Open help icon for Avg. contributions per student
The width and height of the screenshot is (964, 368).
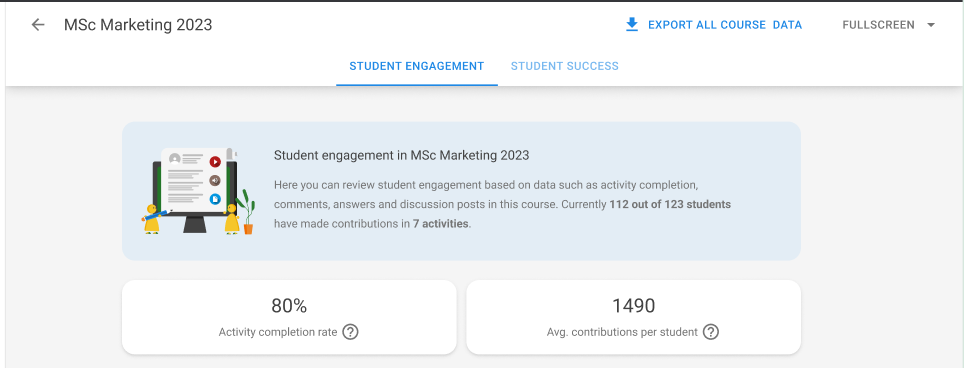(711, 332)
